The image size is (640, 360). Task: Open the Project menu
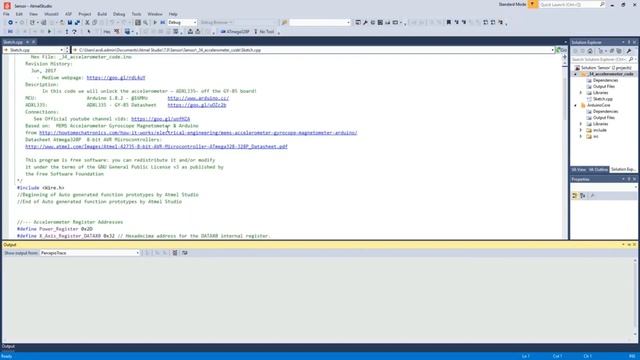coord(85,14)
